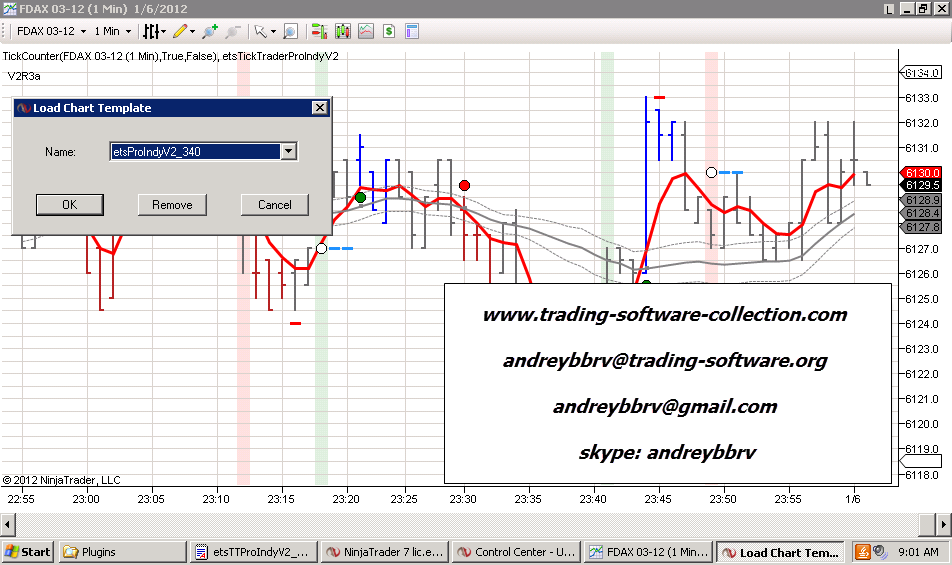Open the Plugins folder taskbar item
This screenshot has width=952, height=565.
122,552
